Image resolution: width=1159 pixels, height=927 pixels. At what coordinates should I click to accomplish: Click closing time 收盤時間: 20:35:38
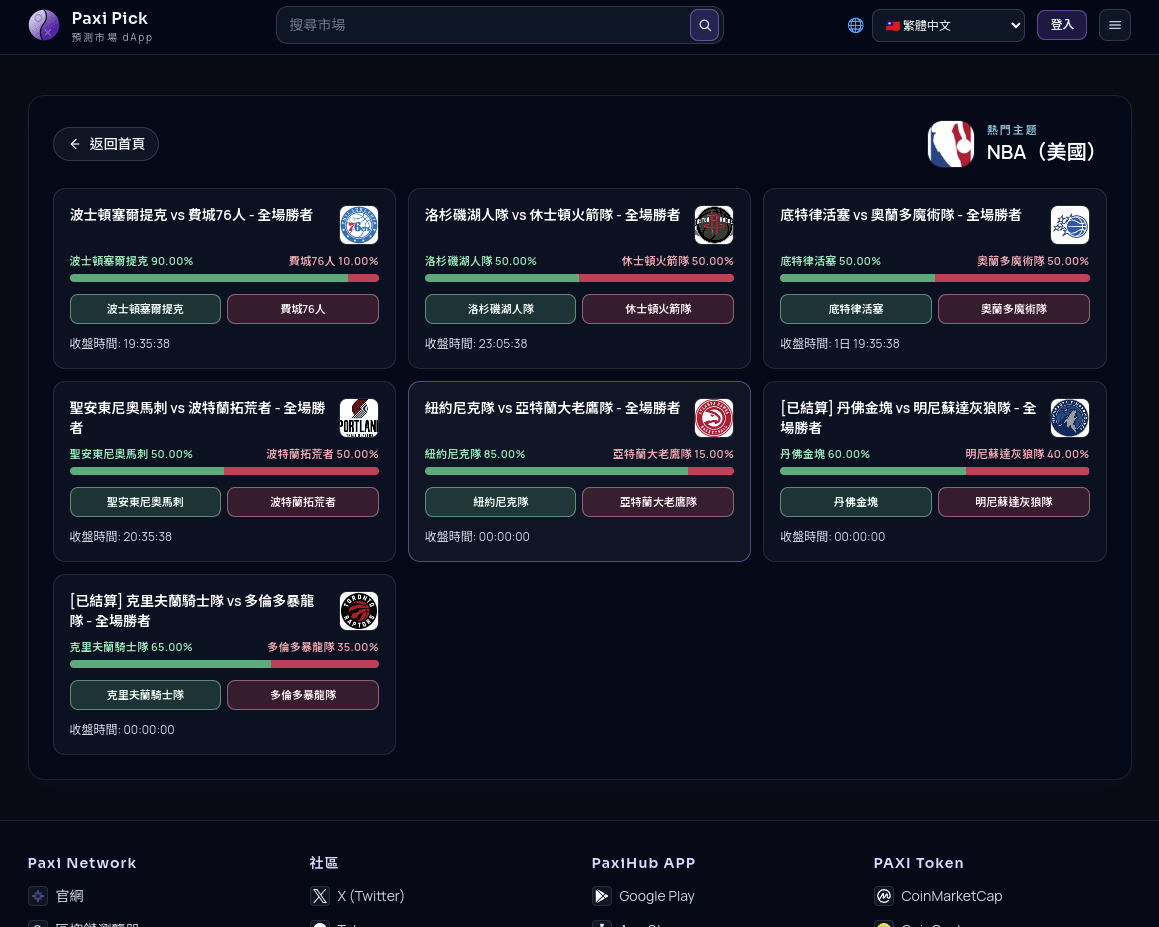[x=120, y=537]
